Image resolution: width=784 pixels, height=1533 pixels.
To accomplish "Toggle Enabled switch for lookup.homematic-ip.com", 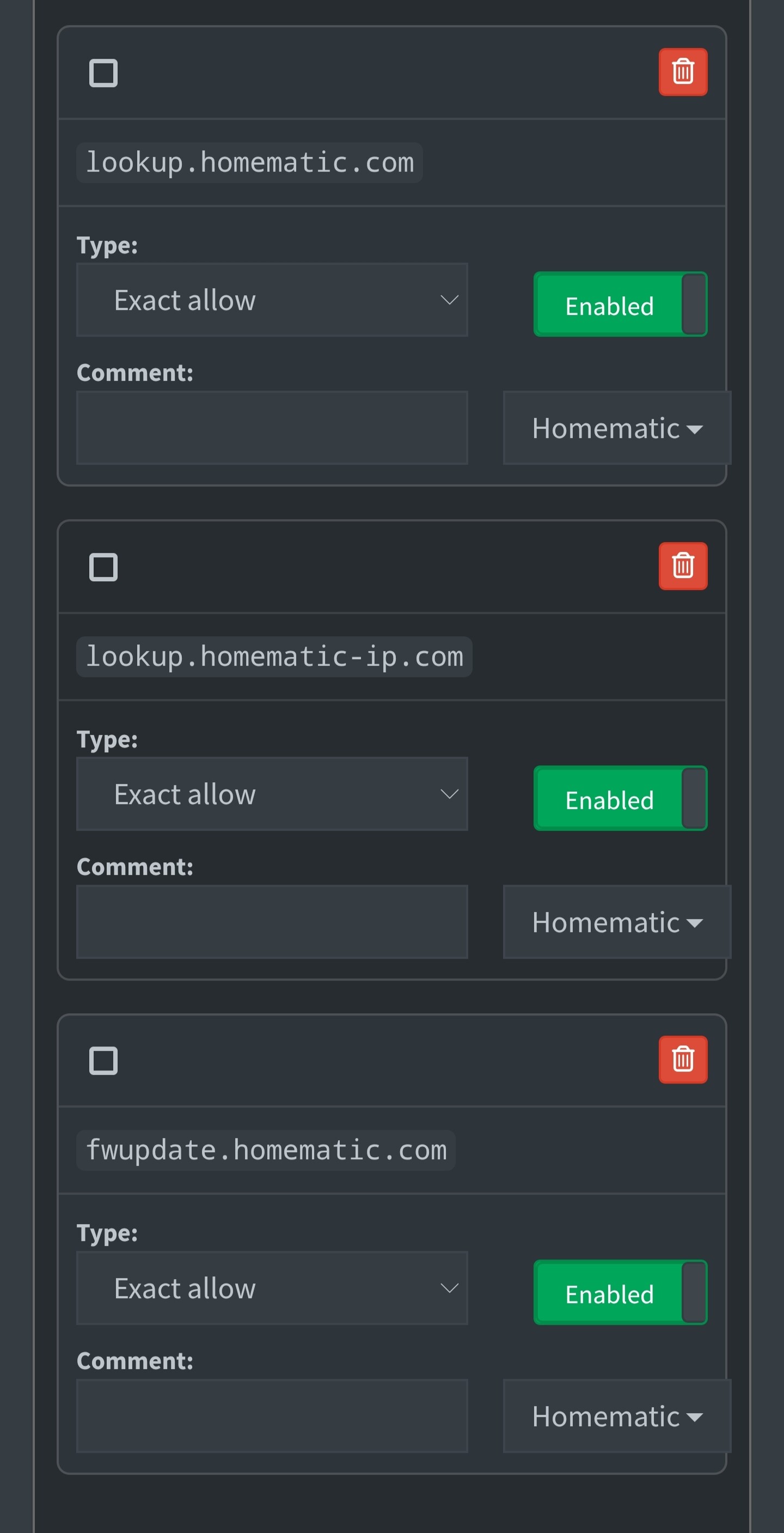I will point(620,799).
